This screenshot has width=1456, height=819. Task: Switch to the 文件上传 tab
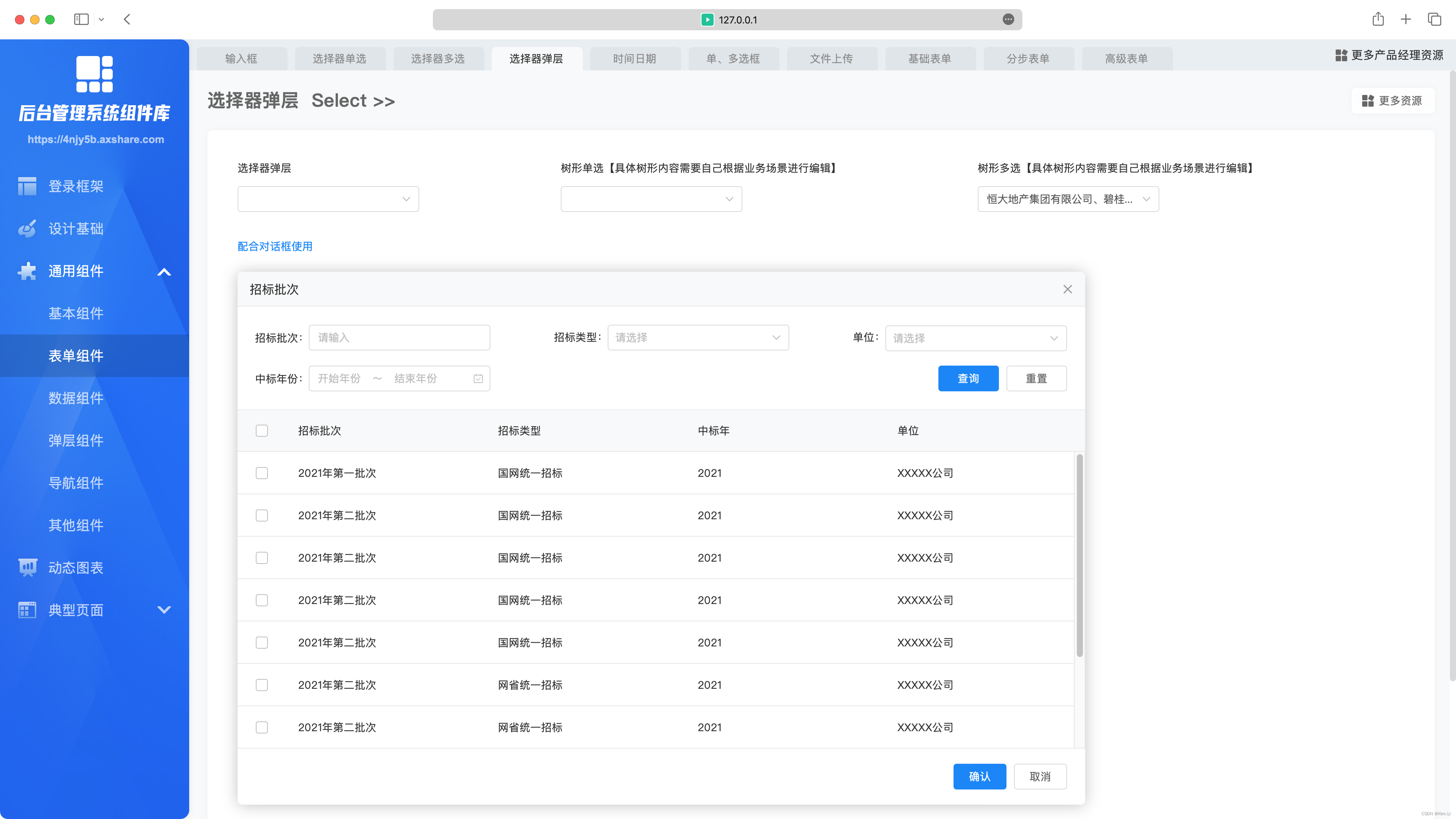click(x=831, y=59)
